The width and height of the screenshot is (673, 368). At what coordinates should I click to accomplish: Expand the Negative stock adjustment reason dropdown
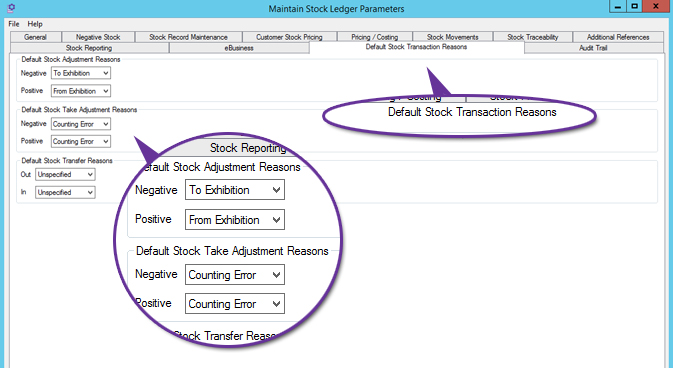[81, 73]
